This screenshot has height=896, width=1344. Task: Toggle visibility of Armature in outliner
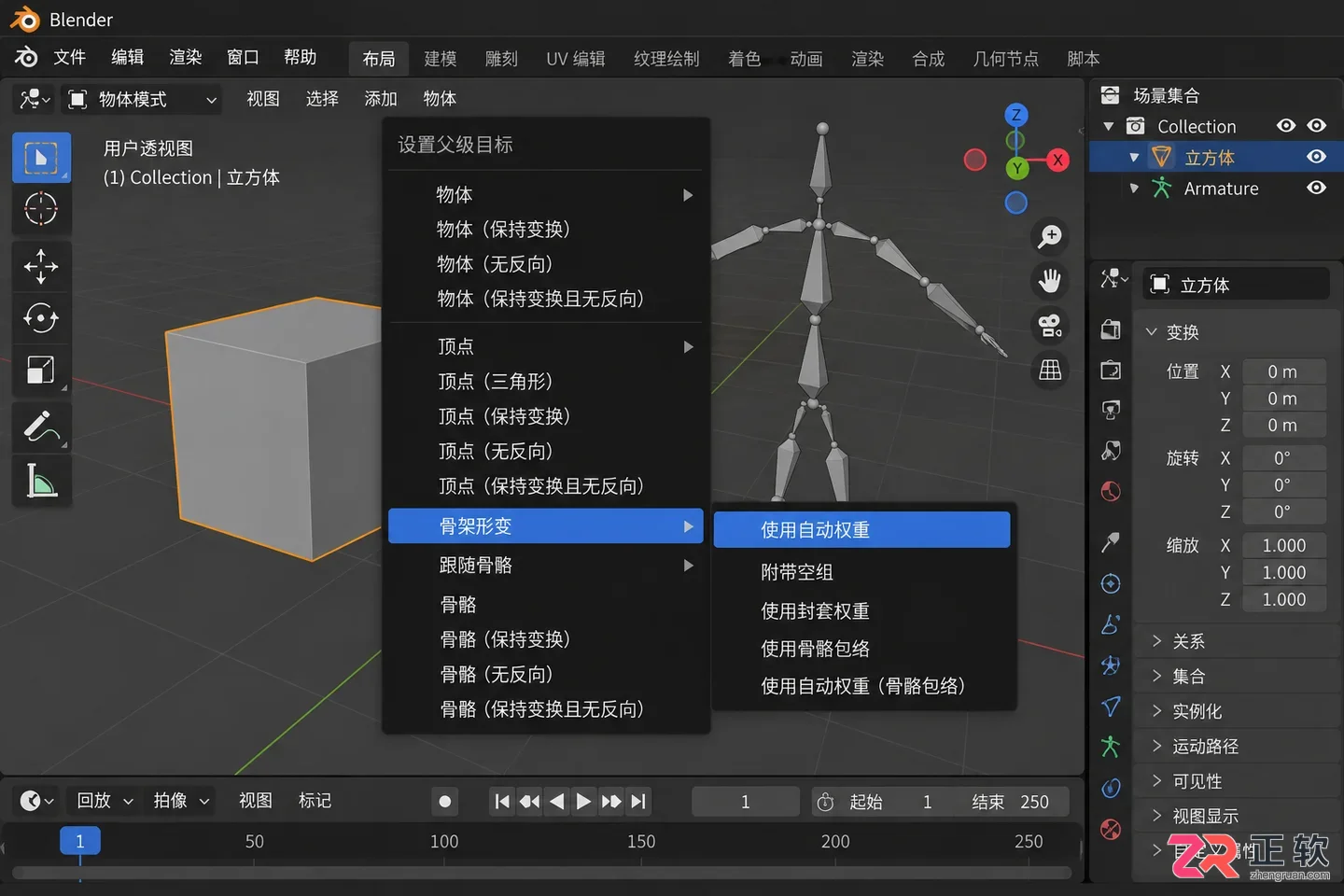pyautogui.click(x=1316, y=188)
